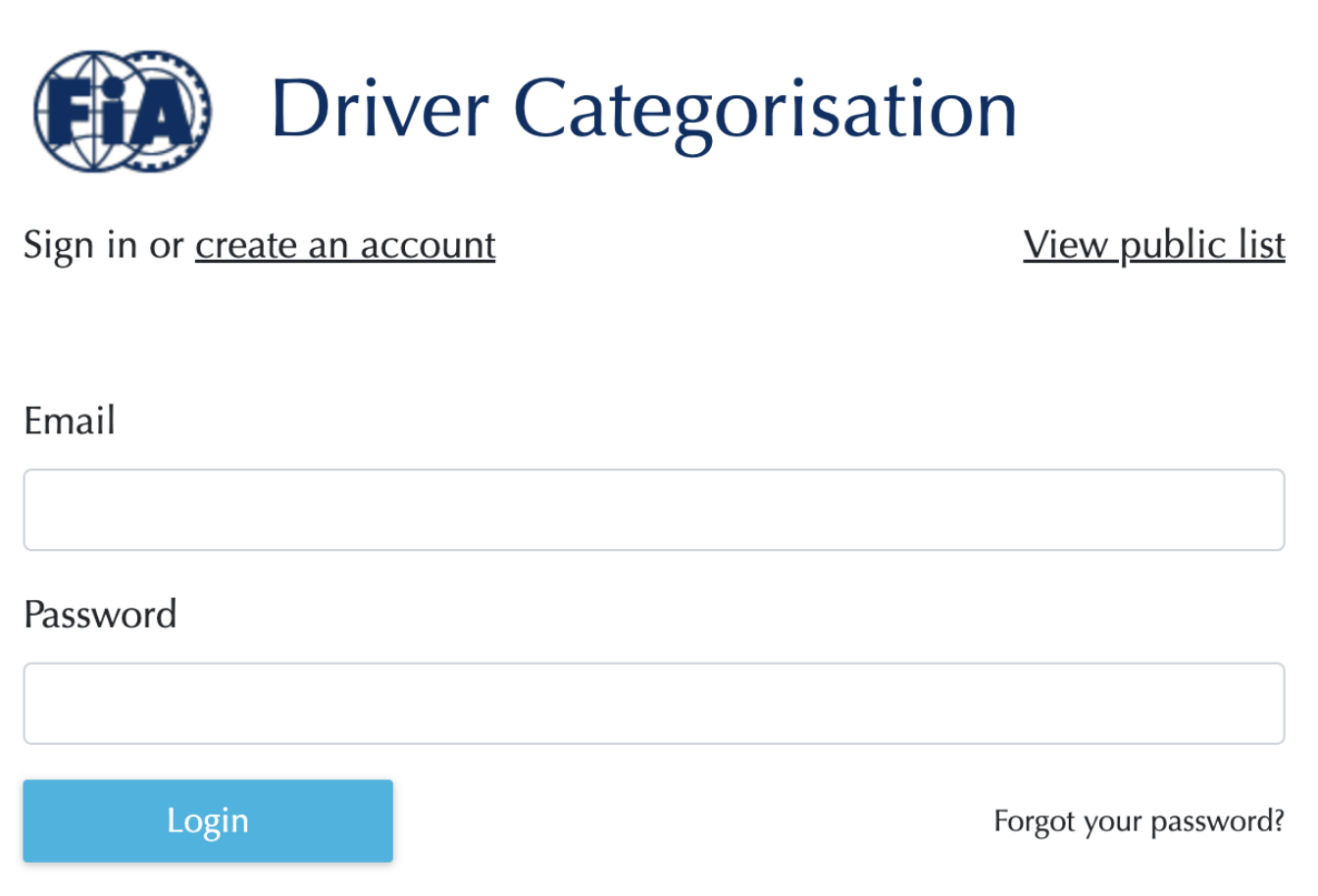This screenshot has width=1318, height=896.
Task: Click the FIA logo
Action: pos(122,111)
